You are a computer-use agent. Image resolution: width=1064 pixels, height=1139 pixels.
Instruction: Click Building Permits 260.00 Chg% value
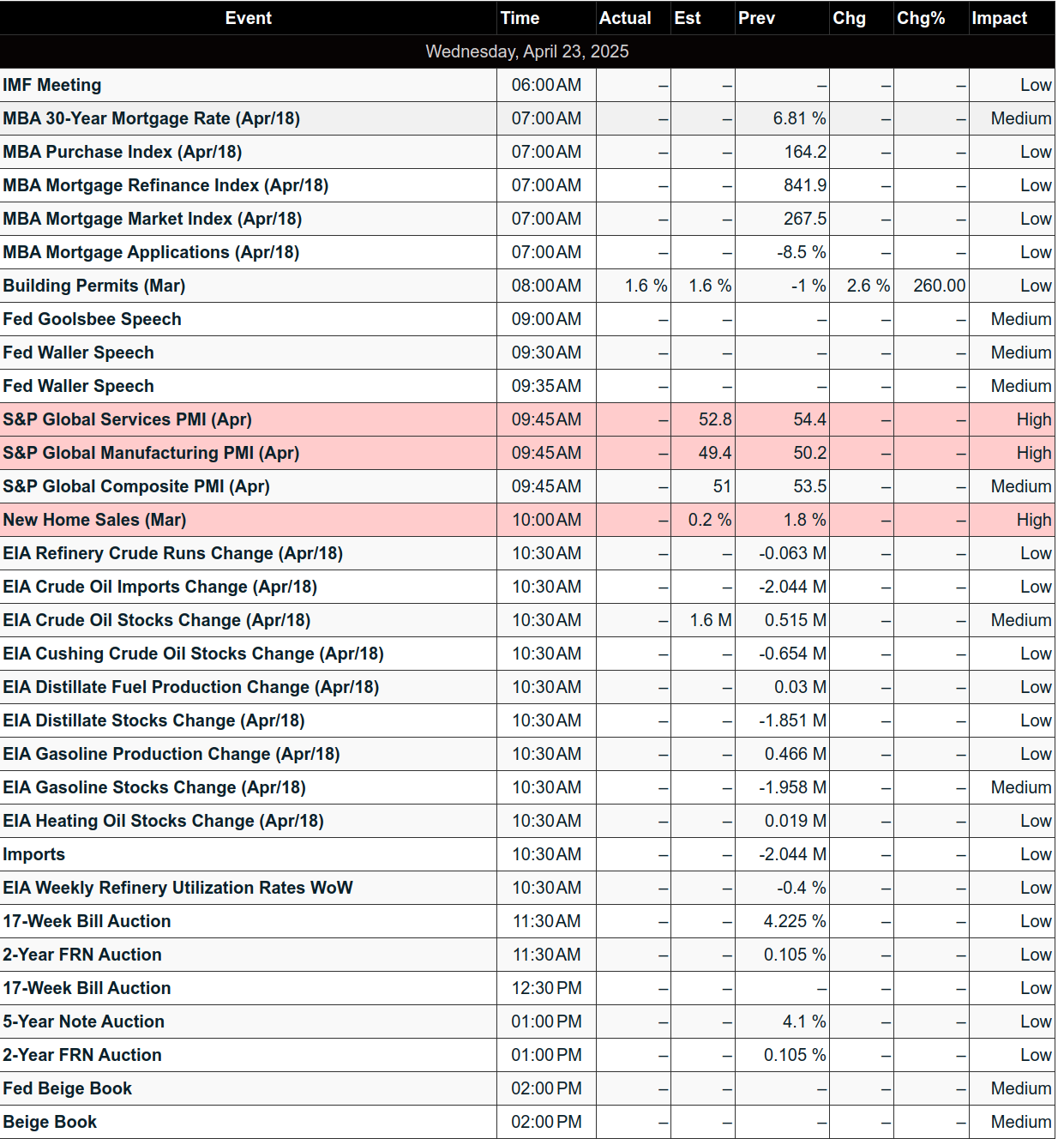(x=939, y=286)
